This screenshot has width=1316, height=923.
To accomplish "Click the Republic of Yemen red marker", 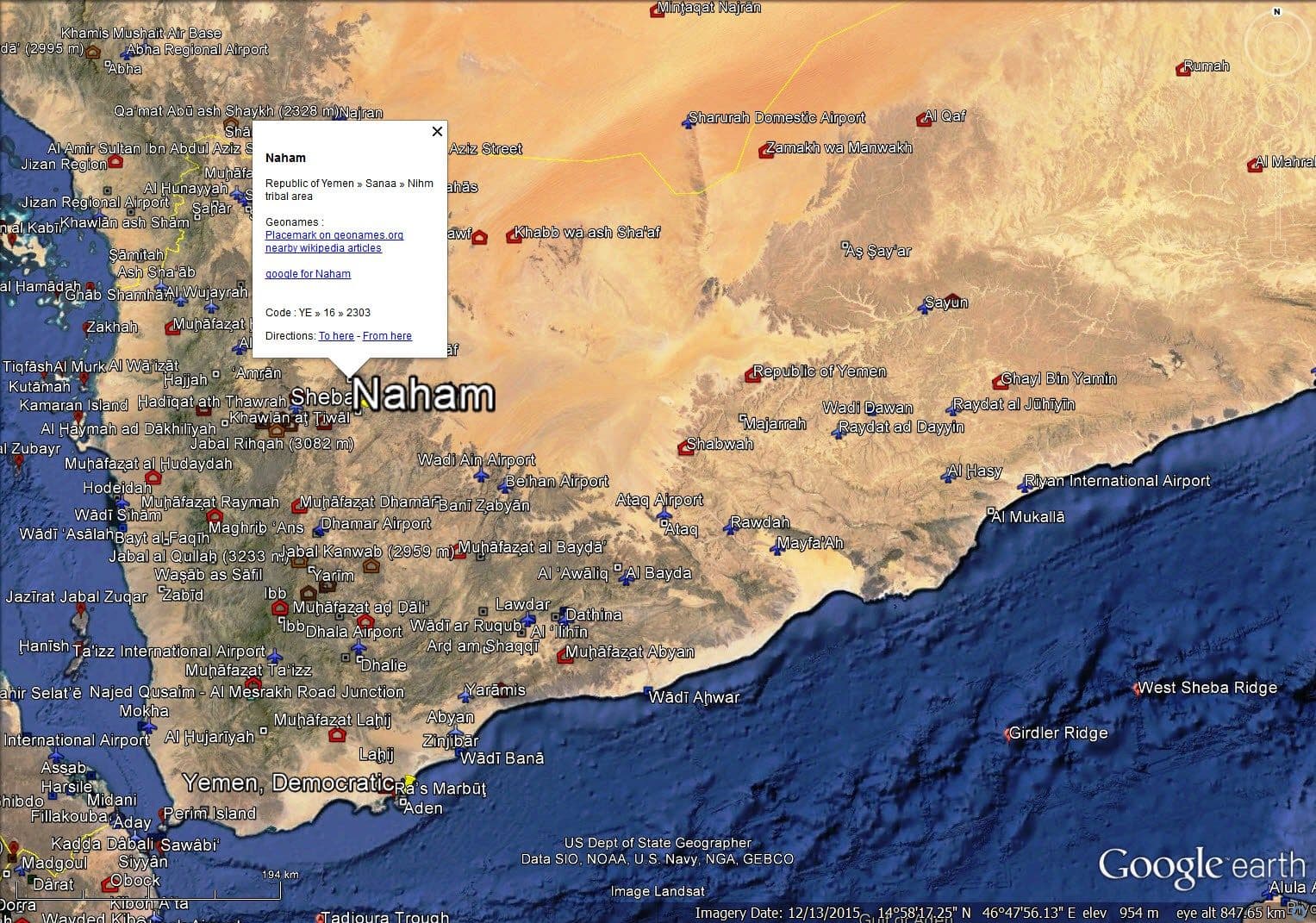I will click(752, 375).
